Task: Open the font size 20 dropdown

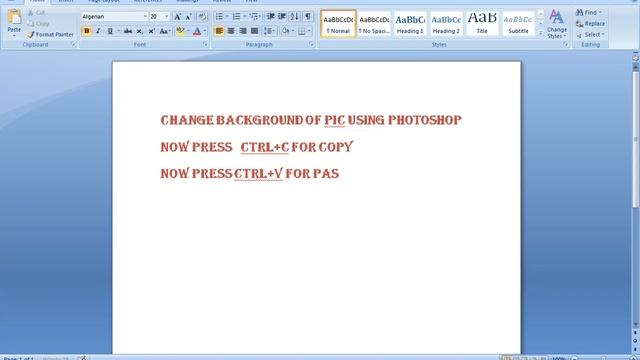Action: point(166,17)
